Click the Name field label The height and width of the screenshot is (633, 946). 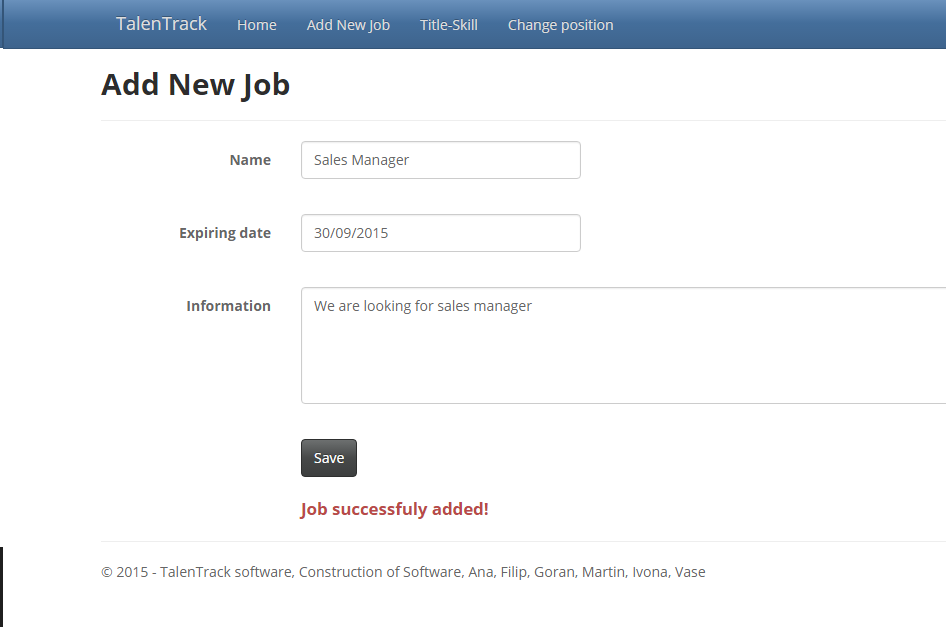coord(250,160)
